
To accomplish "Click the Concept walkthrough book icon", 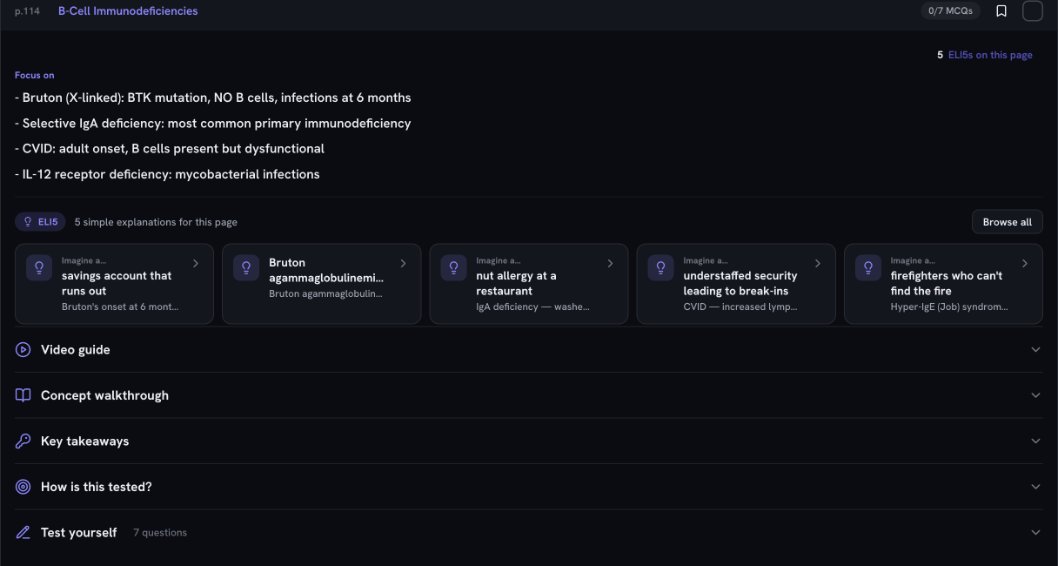I will coord(23,395).
